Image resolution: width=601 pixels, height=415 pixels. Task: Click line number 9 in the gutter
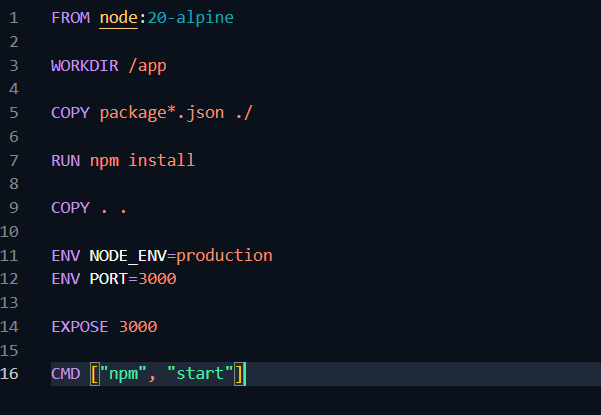point(14,208)
